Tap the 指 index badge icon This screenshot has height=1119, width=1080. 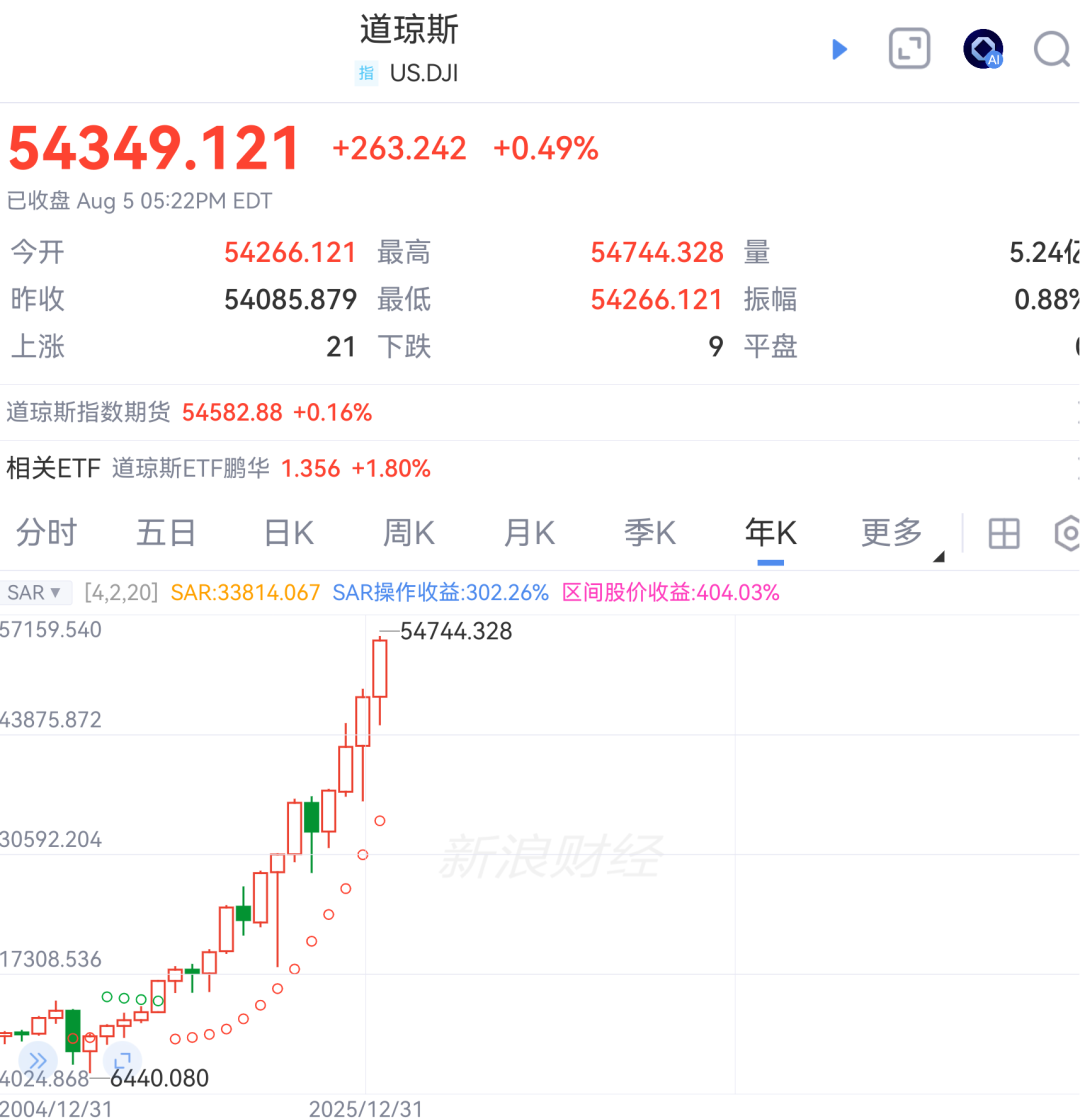coord(366,73)
